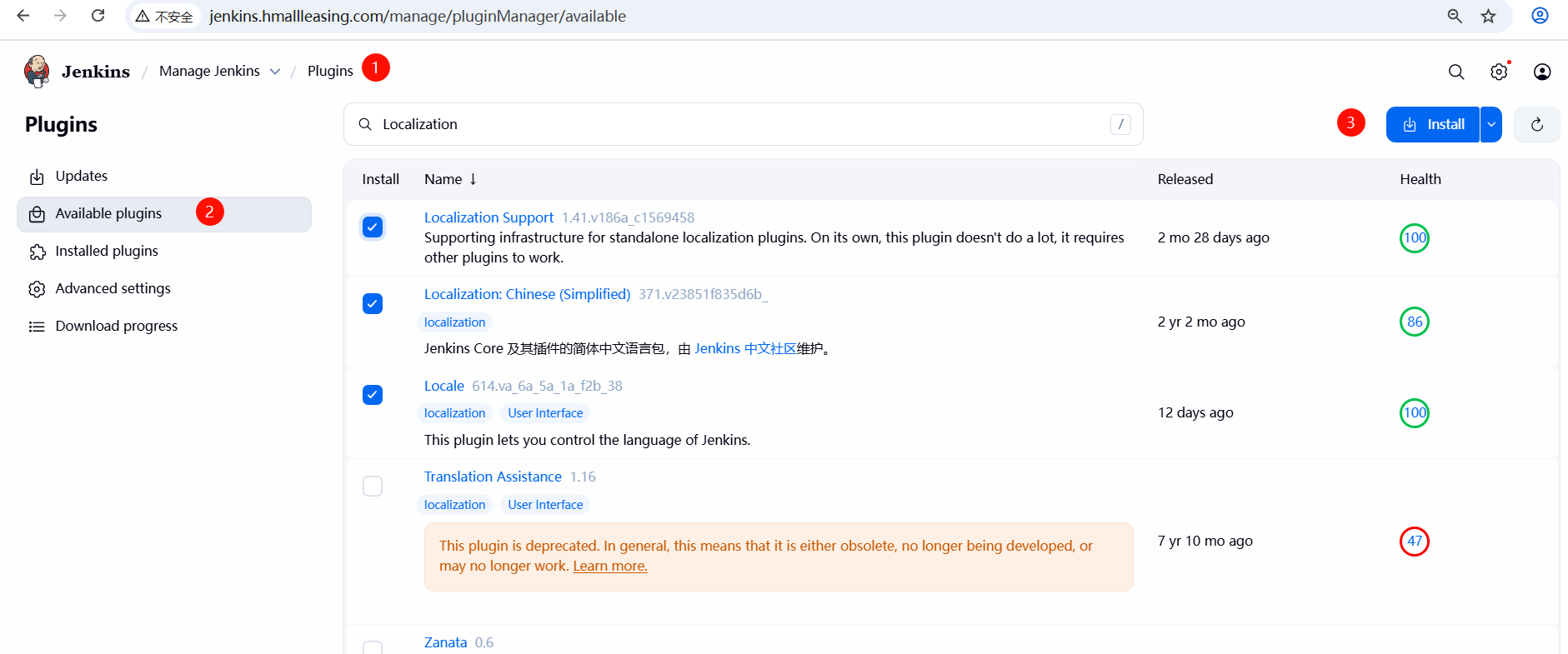The height and width of the screenshot is (654, 1568).
Task: Click the refresh plugins list icon button
Action: pos(1536,125)
